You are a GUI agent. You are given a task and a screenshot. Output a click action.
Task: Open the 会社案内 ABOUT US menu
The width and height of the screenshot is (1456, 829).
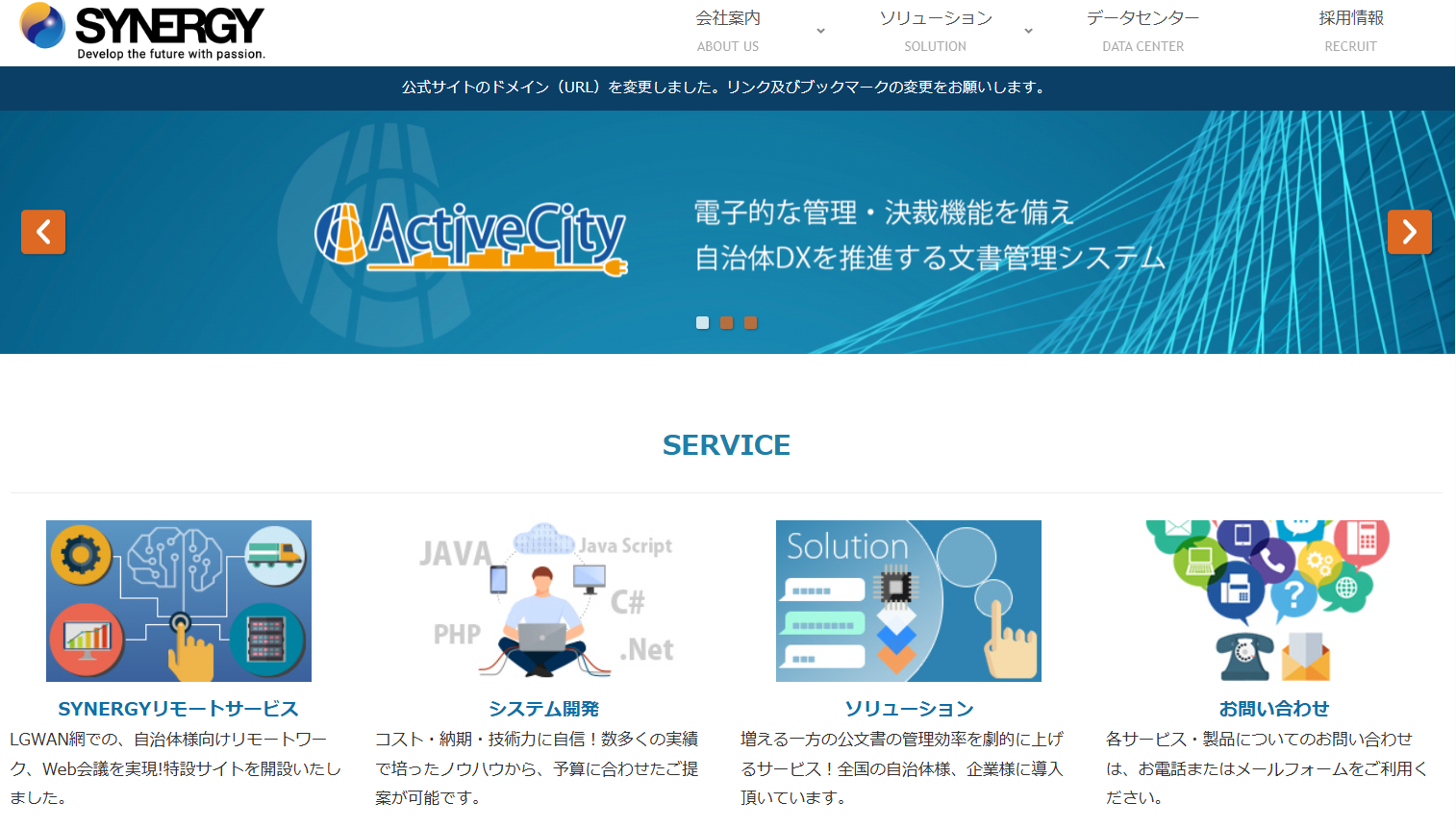coord(728,31)
